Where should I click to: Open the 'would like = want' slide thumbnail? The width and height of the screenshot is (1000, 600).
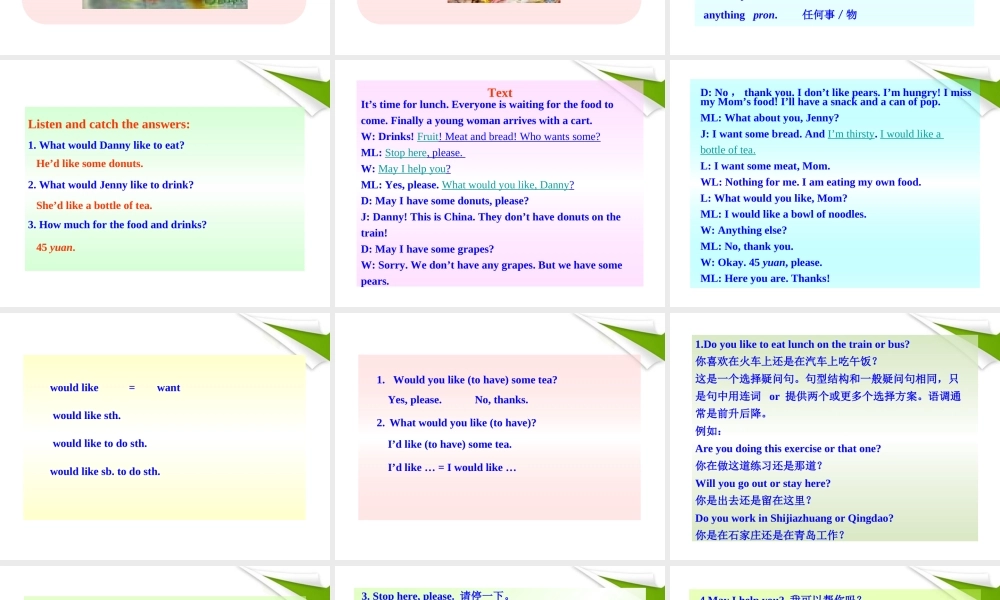coord(165,436)
